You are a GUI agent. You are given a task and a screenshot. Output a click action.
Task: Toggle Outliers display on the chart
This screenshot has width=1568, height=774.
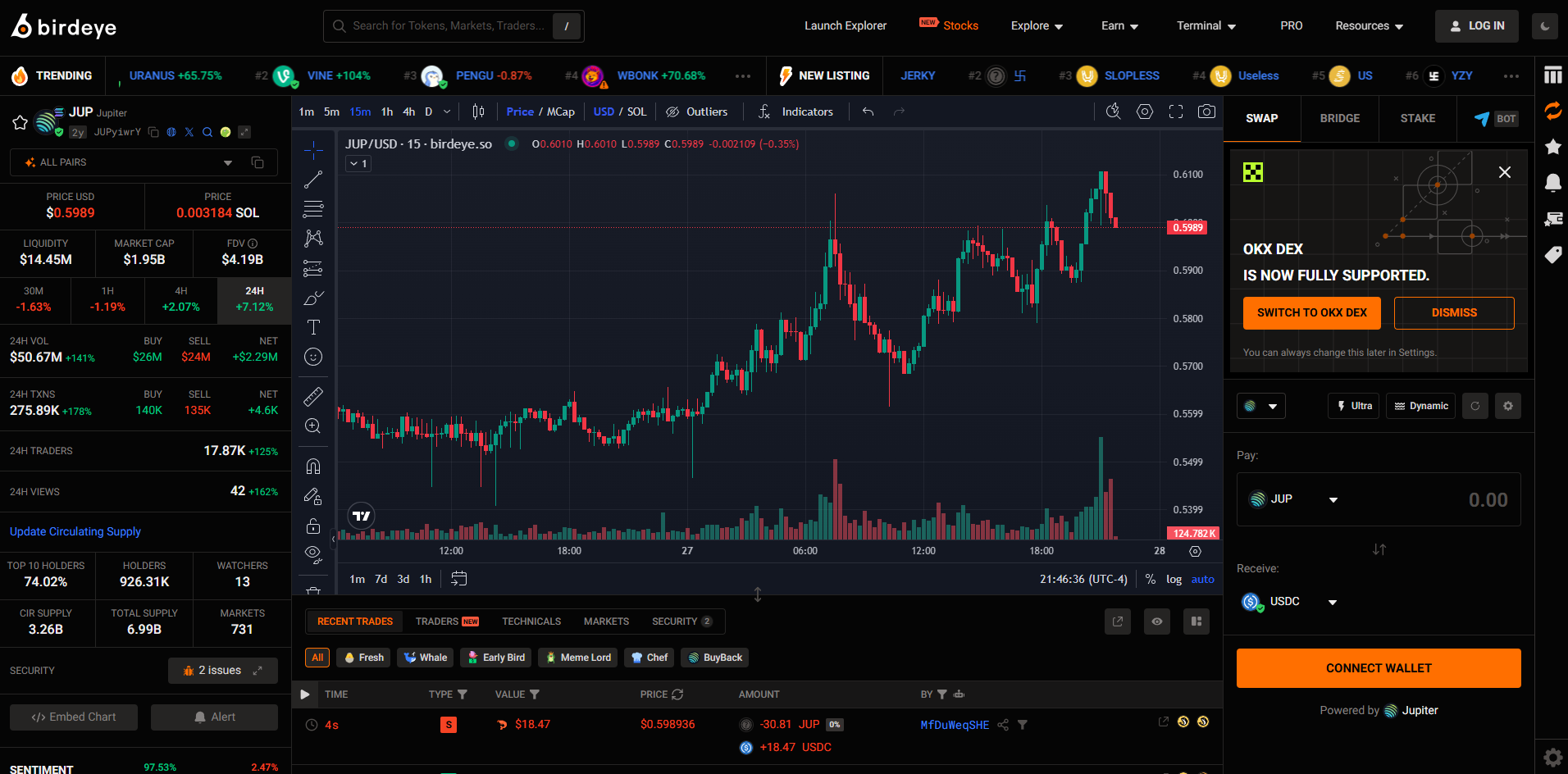coord(698,112)
